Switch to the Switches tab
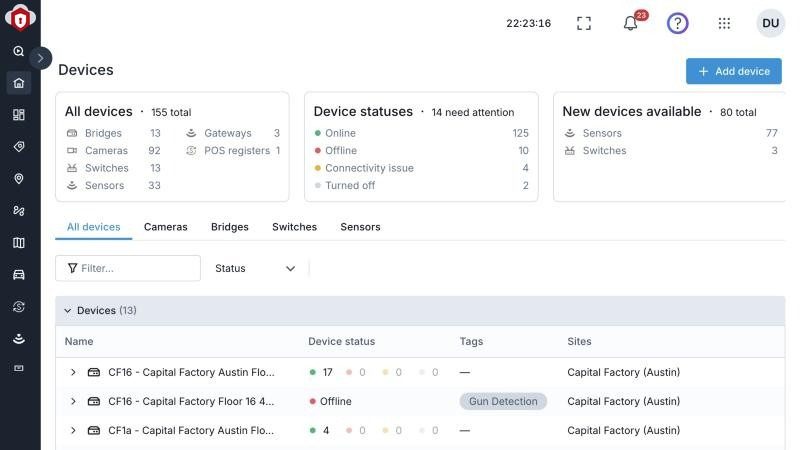Screen dimensions: 800x450 point(294,227)
